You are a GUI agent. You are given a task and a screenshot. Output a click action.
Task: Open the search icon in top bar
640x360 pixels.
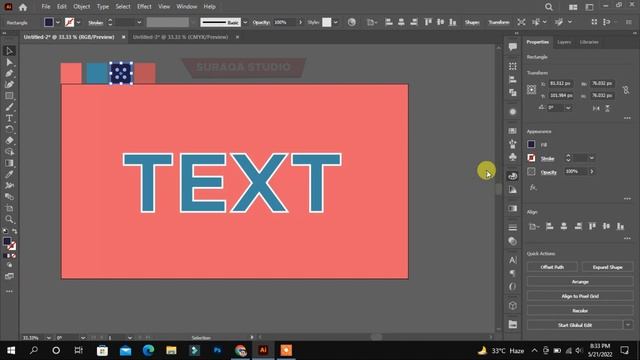coord(549,7)
